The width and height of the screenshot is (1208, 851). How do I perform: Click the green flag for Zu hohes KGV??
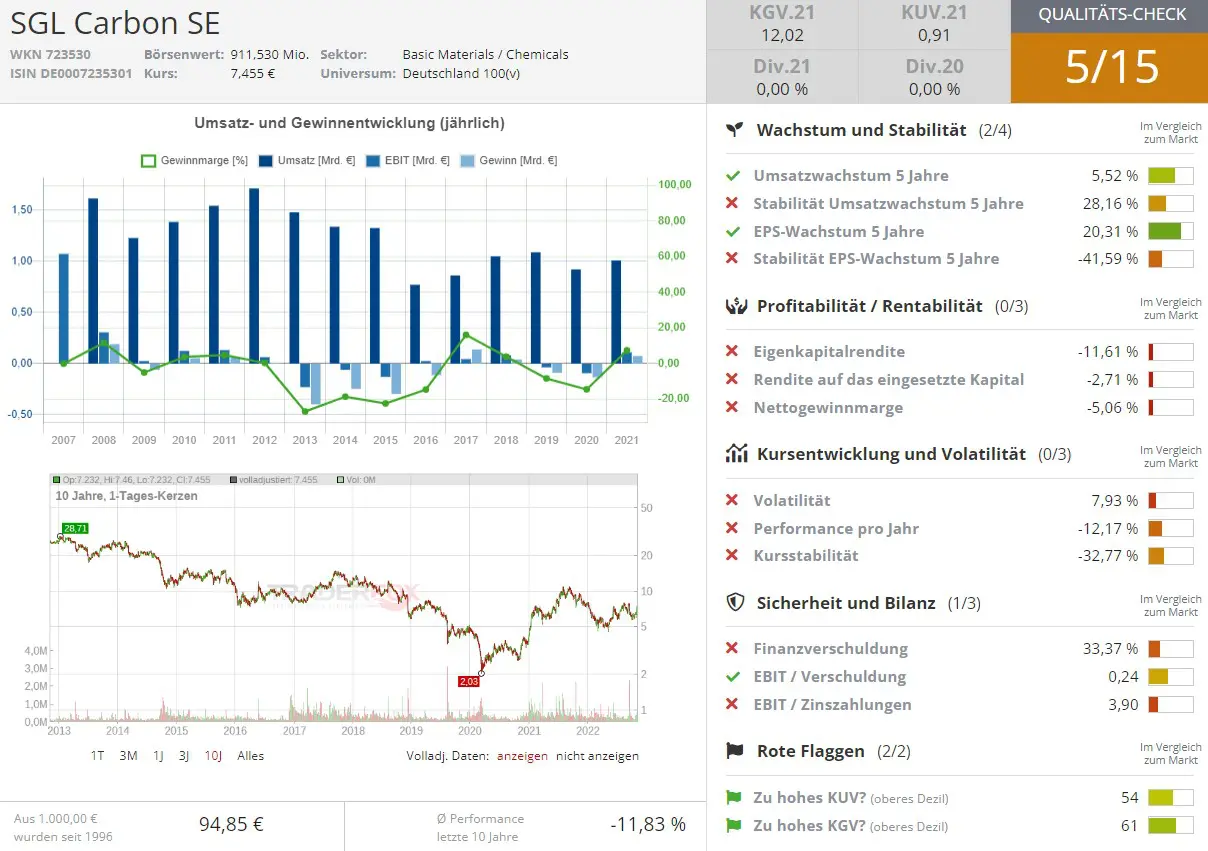tap(733, 826)
